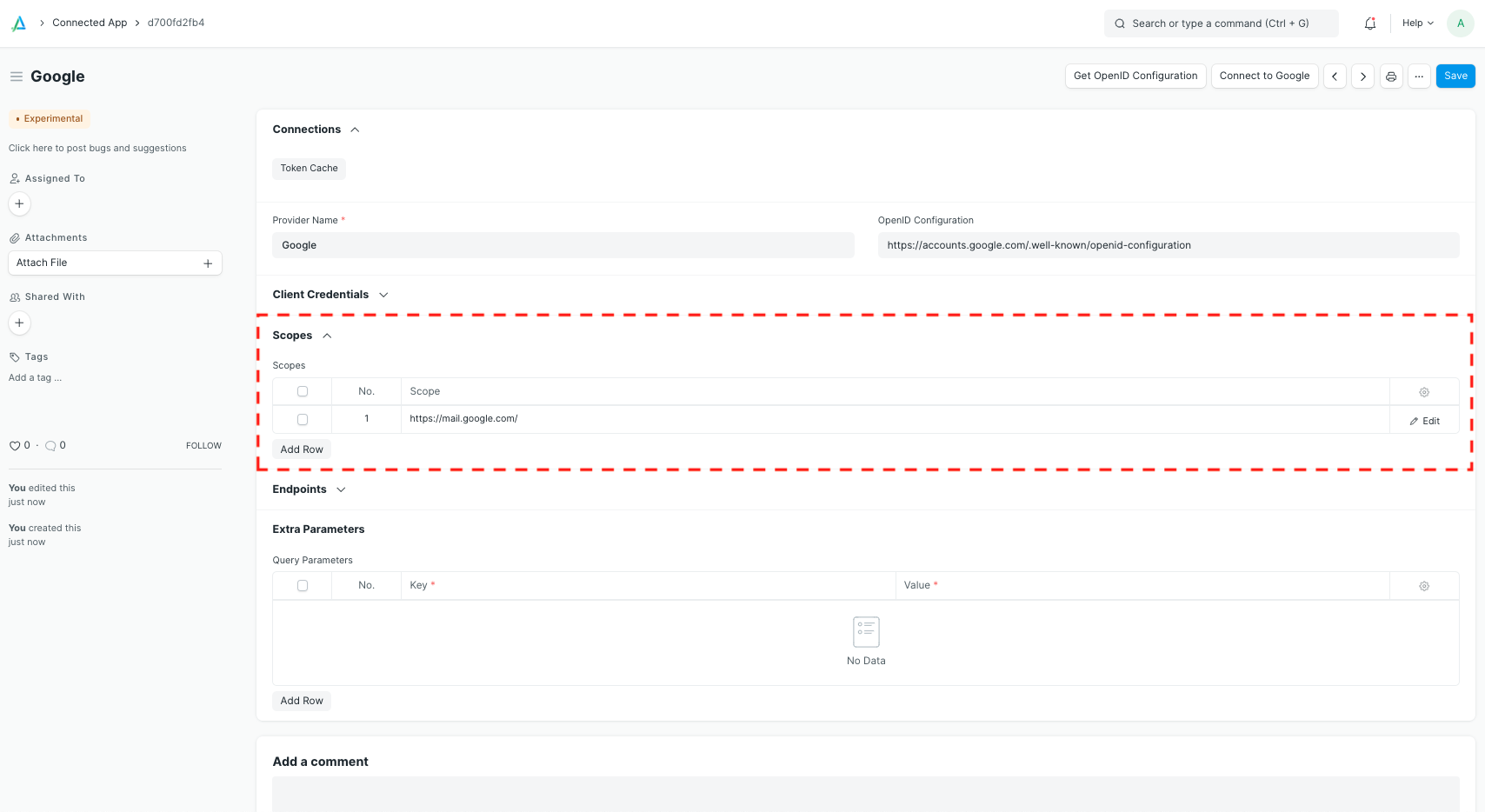Click the Attach File button
This screenshot has width=1485, height=812.
115,263
